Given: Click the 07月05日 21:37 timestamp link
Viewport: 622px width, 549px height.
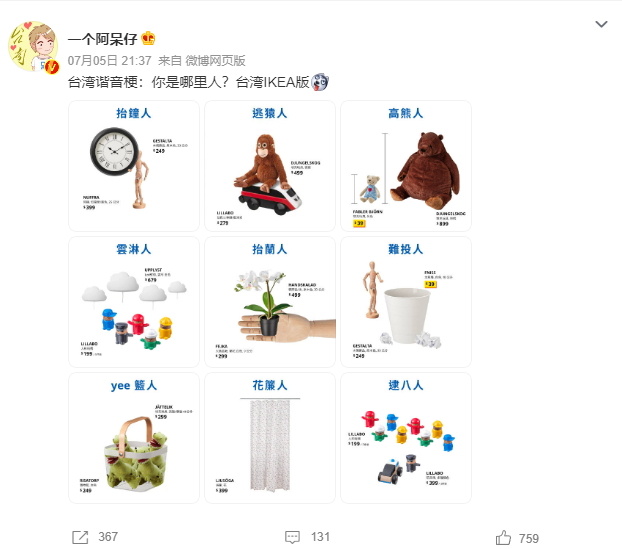Looking at the screenshot, I should [109, 60].
